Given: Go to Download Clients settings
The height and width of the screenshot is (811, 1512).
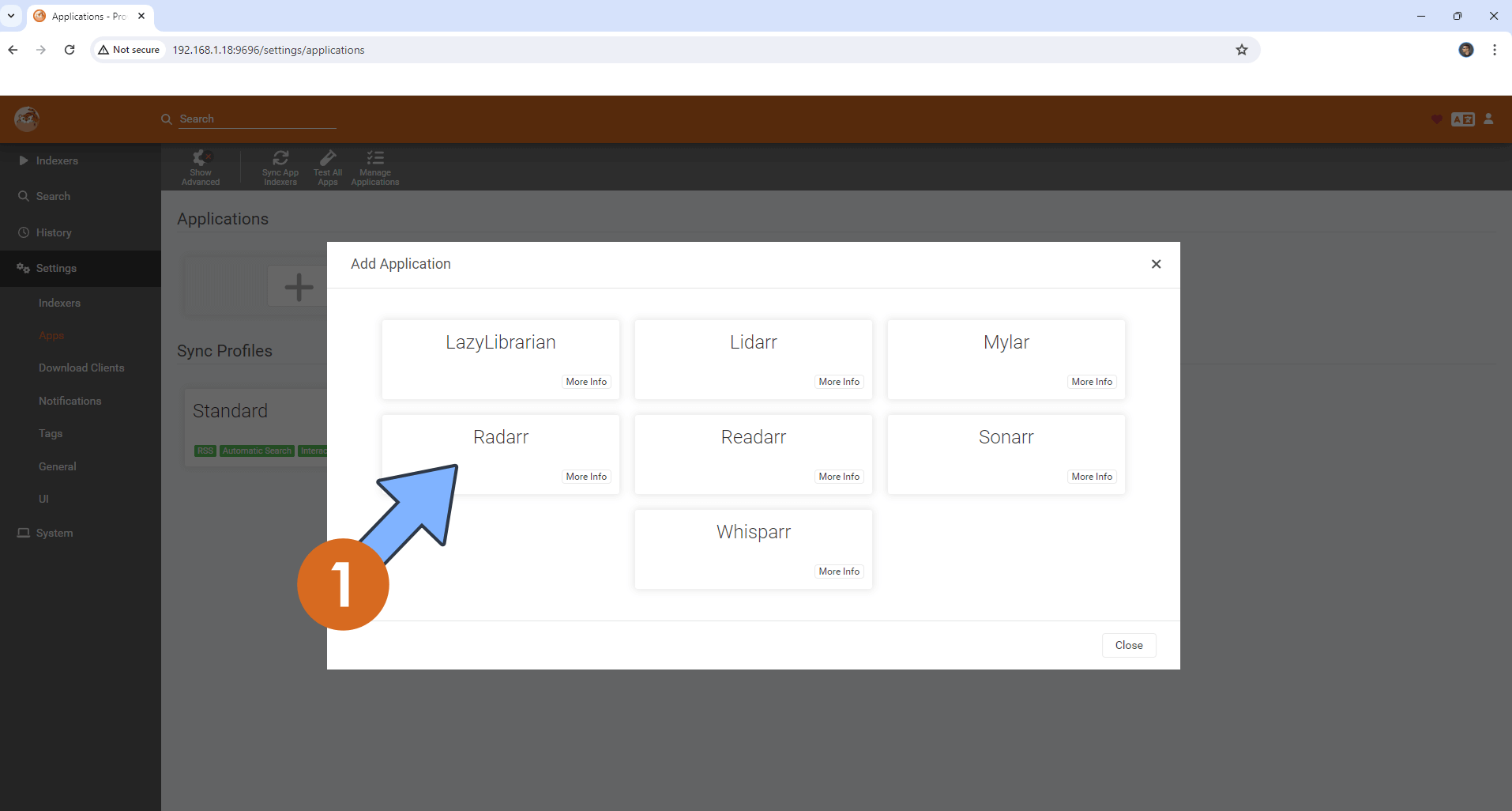Looking at the screenshot, I should [x=81, y=368].
